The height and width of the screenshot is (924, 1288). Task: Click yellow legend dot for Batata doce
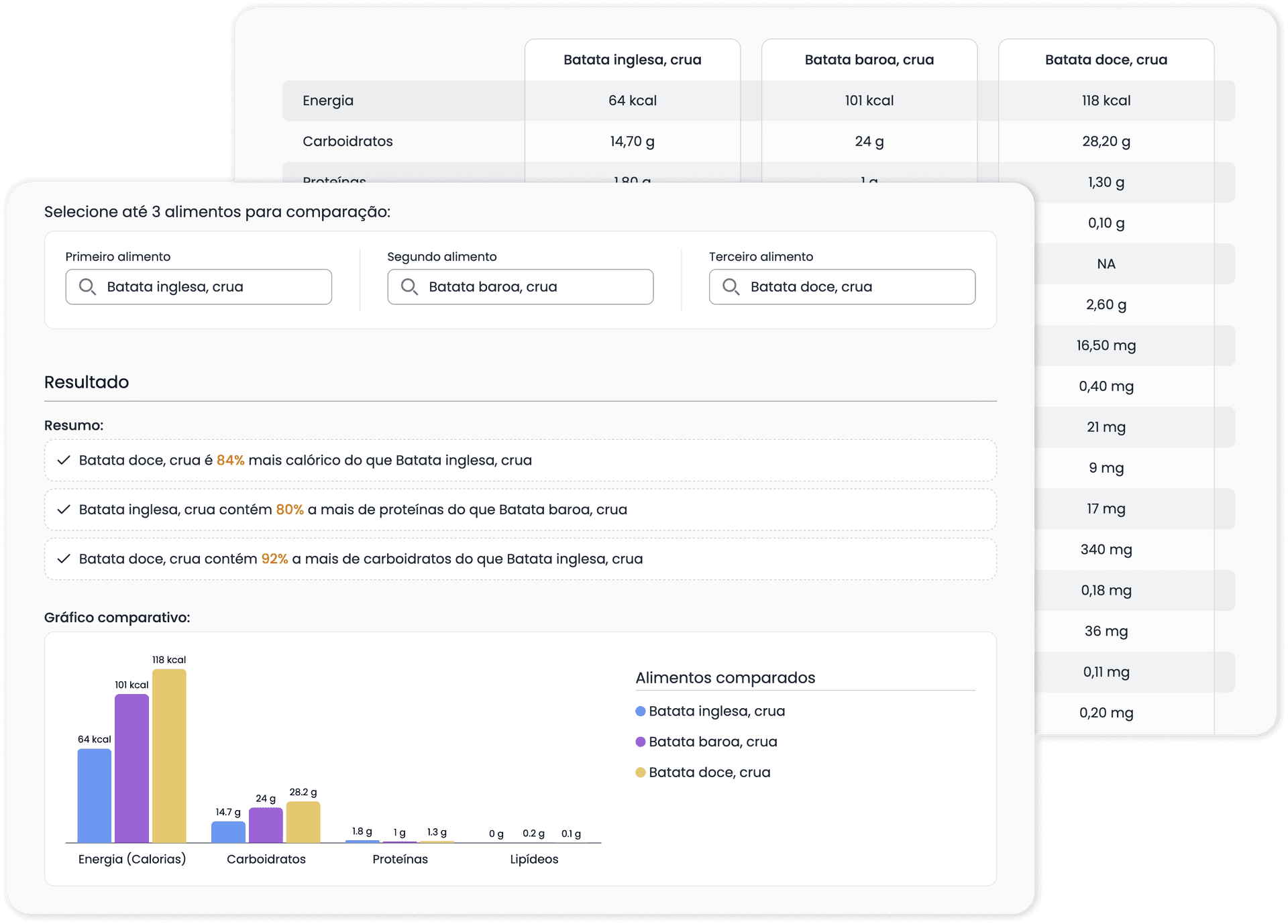click(x=641, y=772)
